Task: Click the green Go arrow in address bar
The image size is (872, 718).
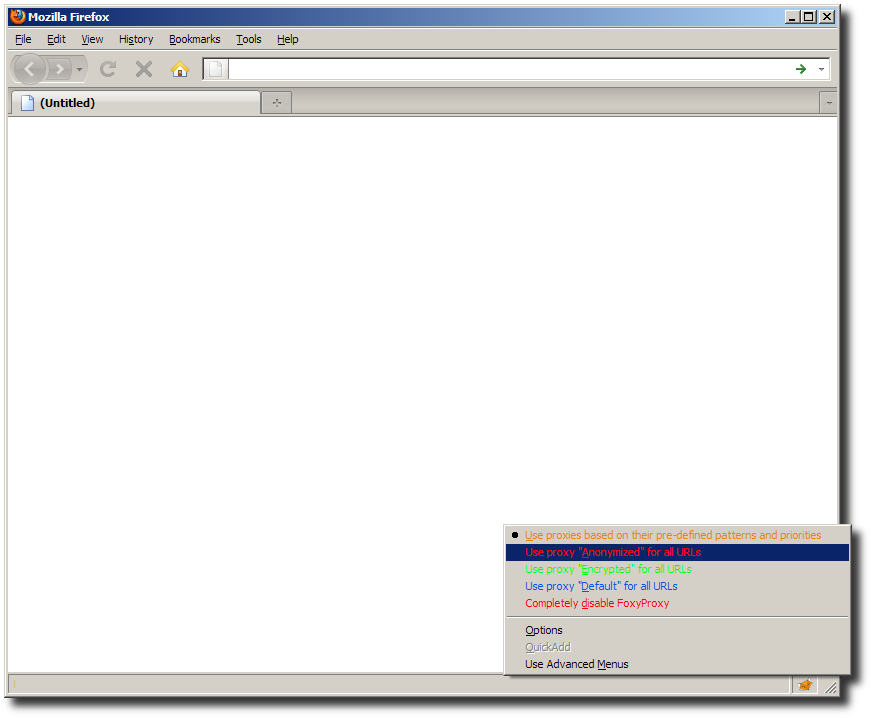Action: coord(799,69)
